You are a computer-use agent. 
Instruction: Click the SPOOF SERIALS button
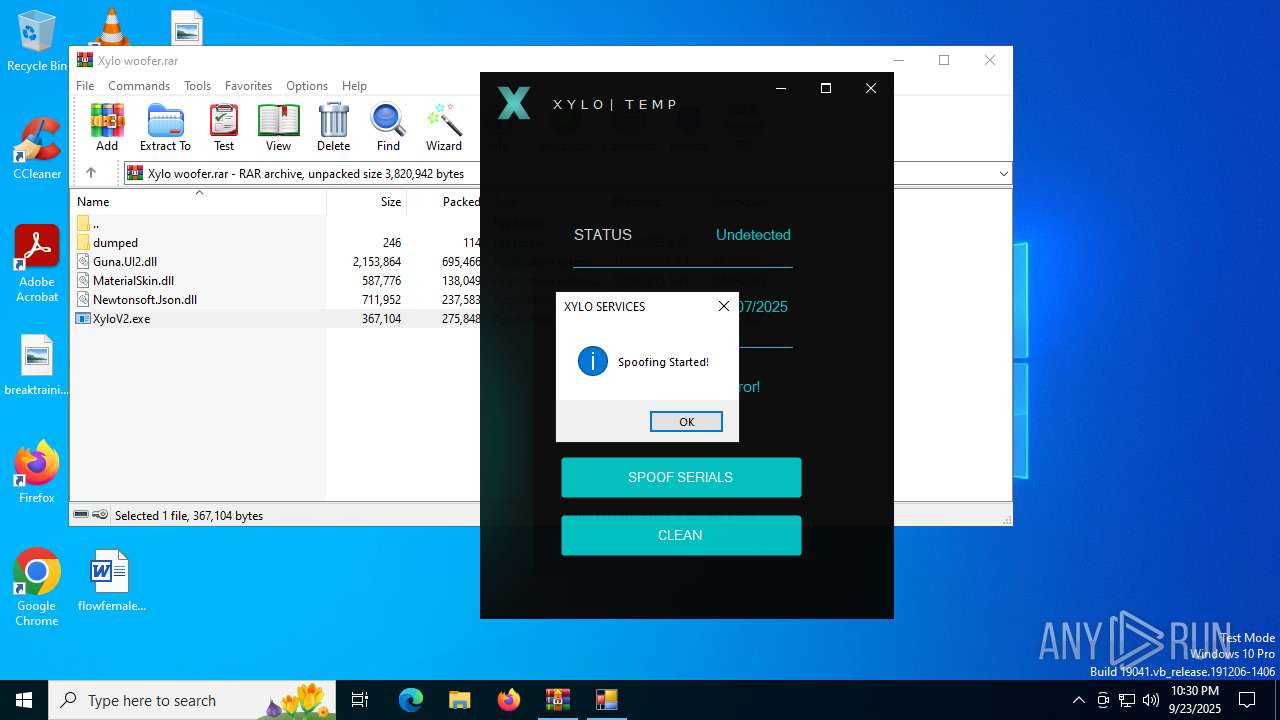click(681, 477)
